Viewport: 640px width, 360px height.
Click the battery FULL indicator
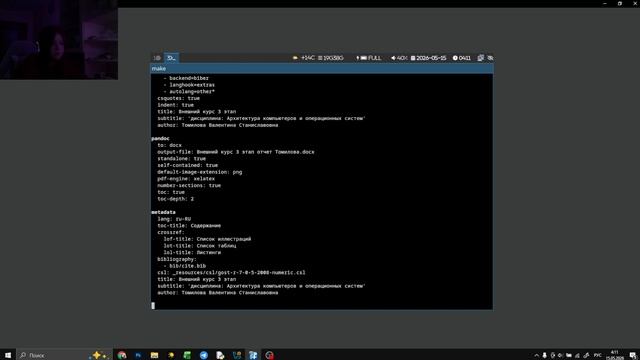click(x=369, y=58)
